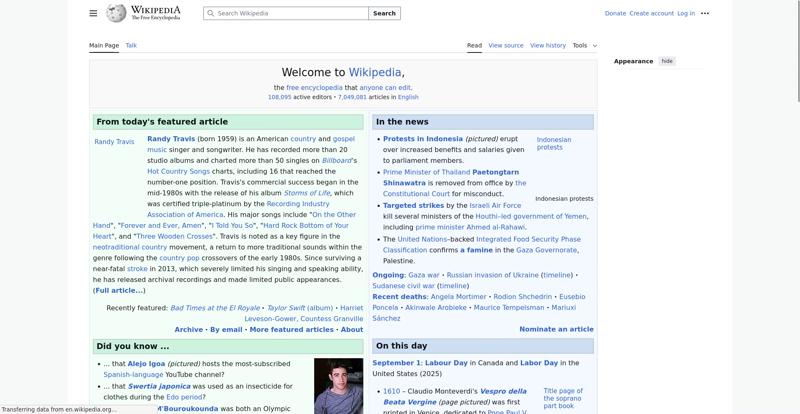Screen dimensions: 800x414
Task: Open More featured articles link
Action: click(x=291, y=330)
